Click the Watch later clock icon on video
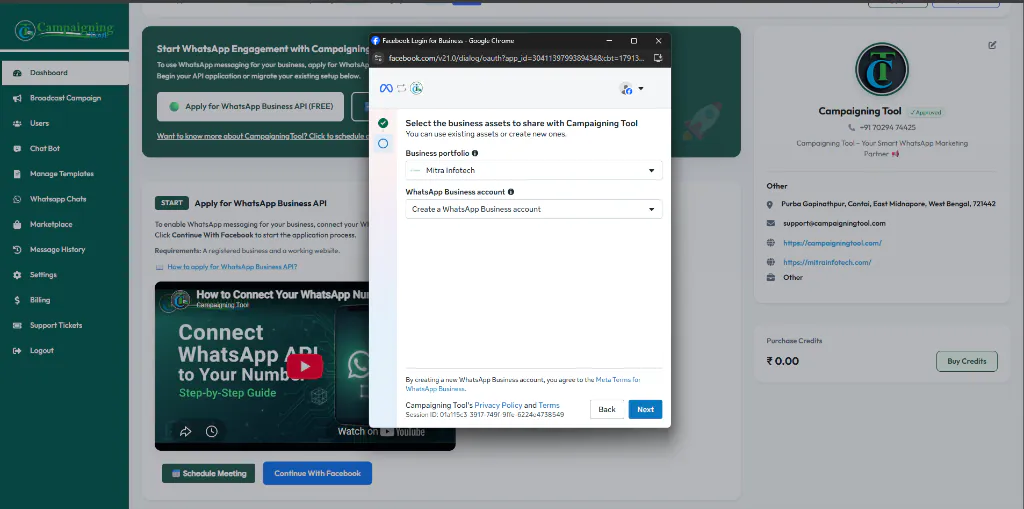 212,431
